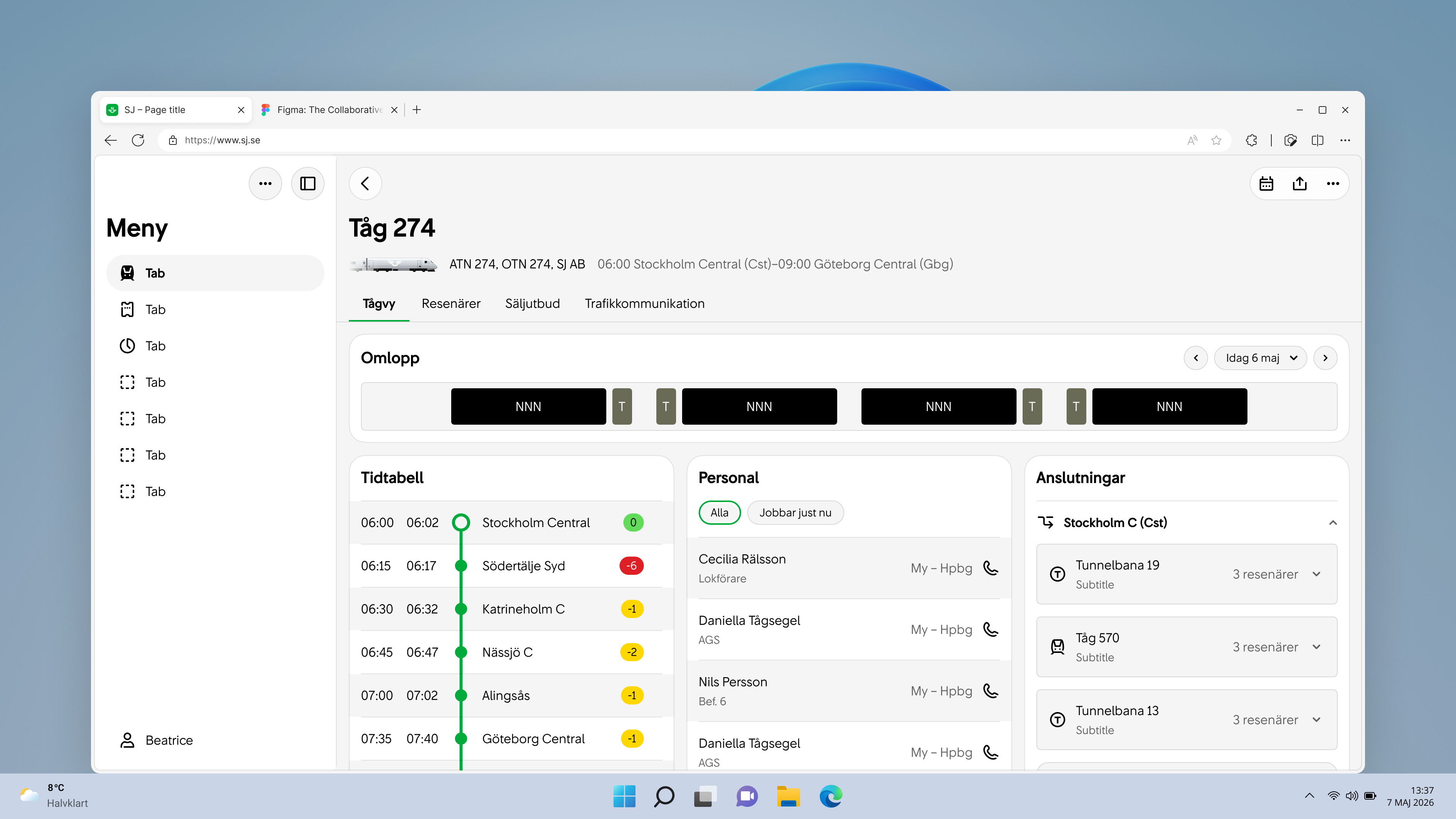Select the Tab with clock icon
The height and width of the screenshot is (819, 1456).
point(215,346)
